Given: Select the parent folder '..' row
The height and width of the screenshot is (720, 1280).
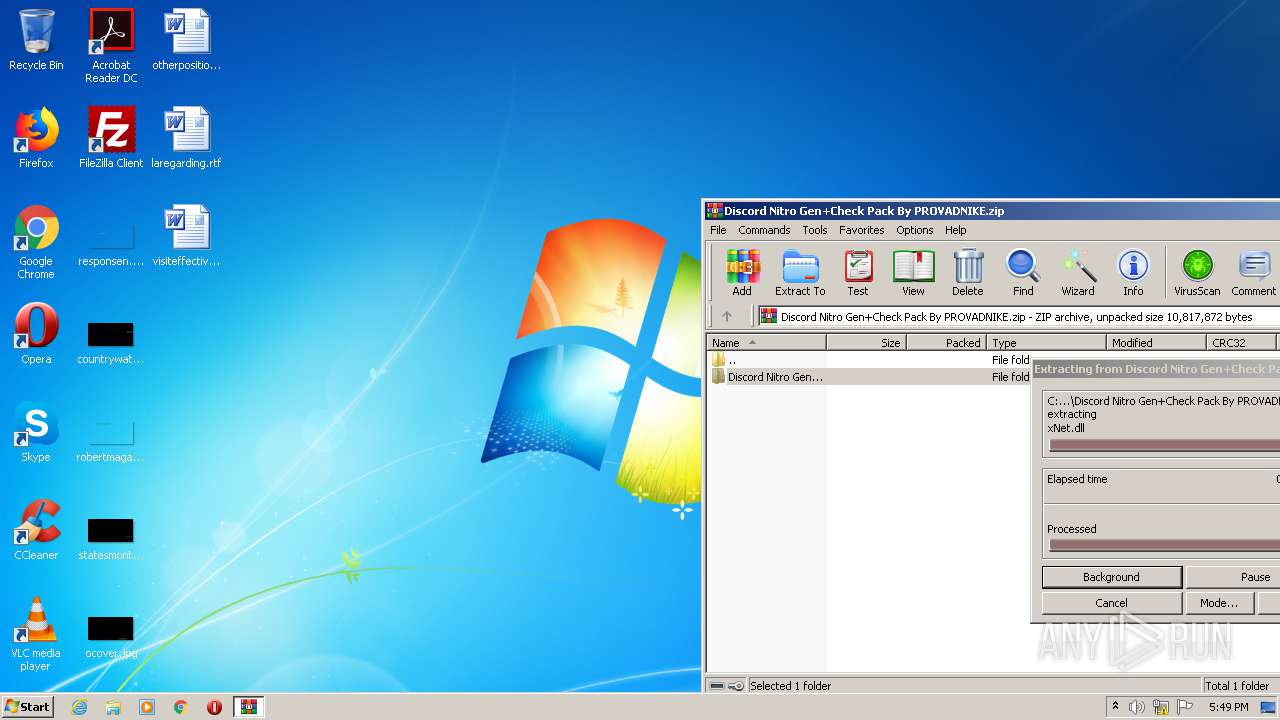Looking at the screenshot, I should pos(870,359).
